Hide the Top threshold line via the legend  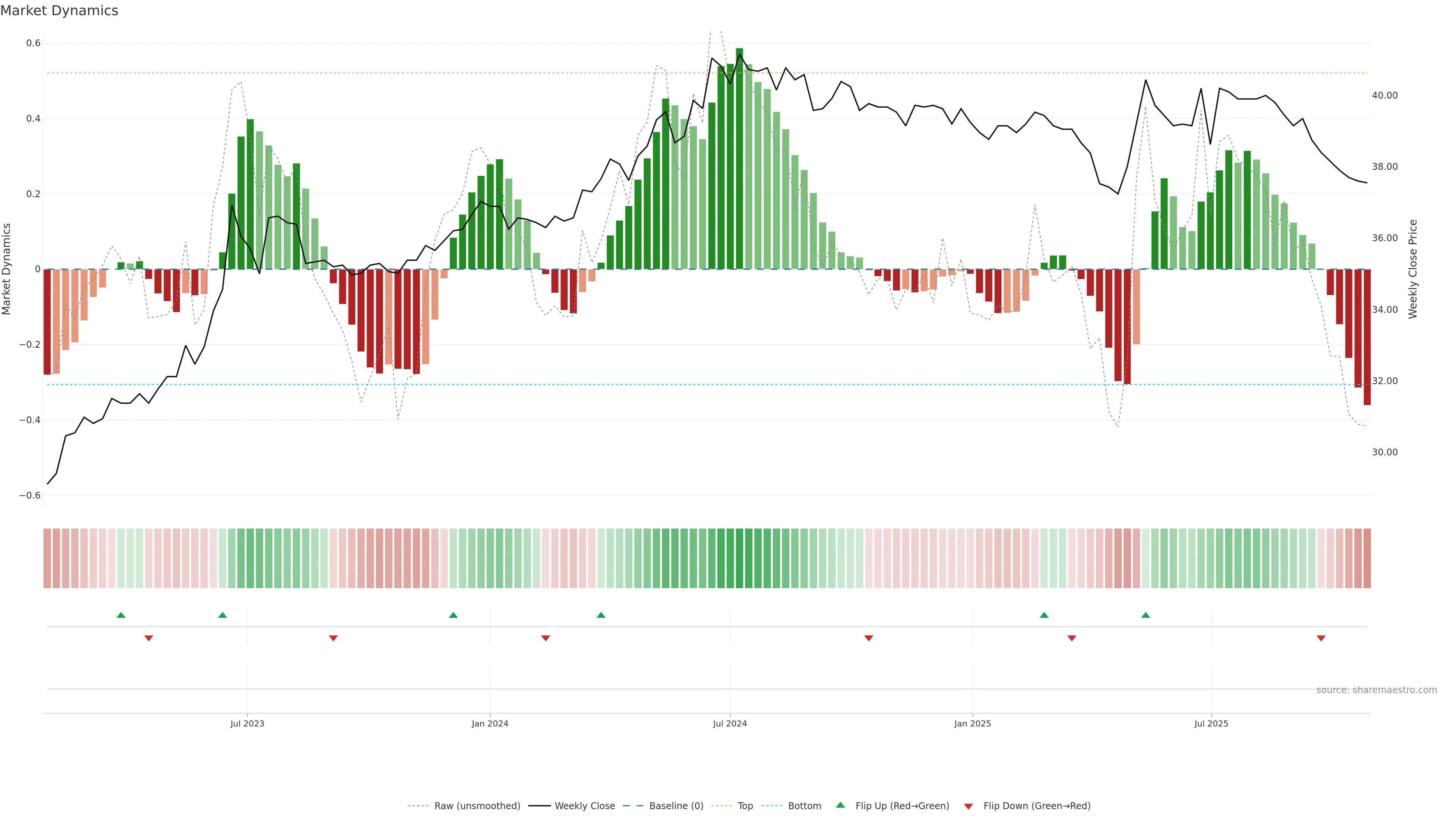[745, 806]
